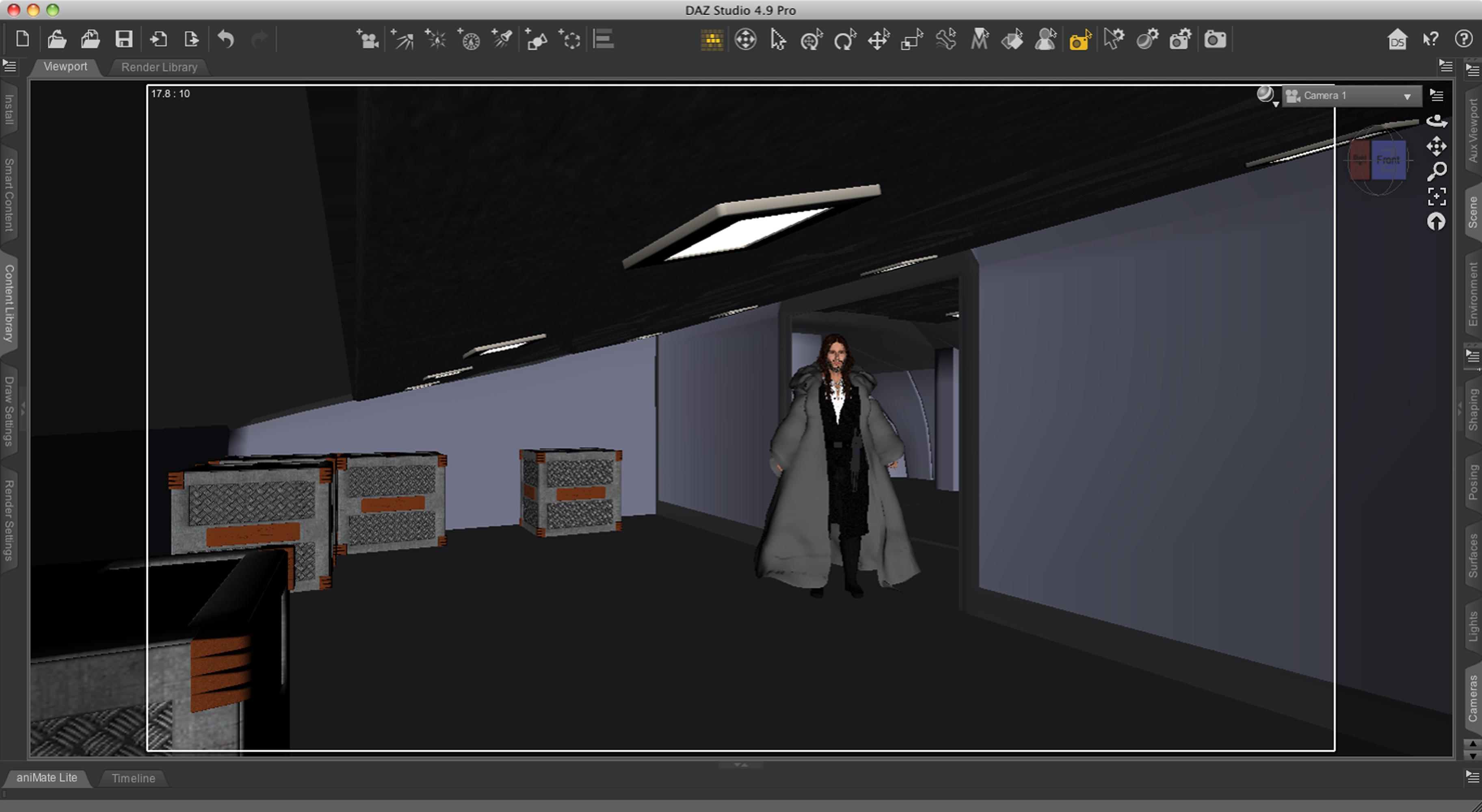Click the Render camera icon
Image resolution: width=1482 pixels, height=812 pixels.
click(1214, 40)
